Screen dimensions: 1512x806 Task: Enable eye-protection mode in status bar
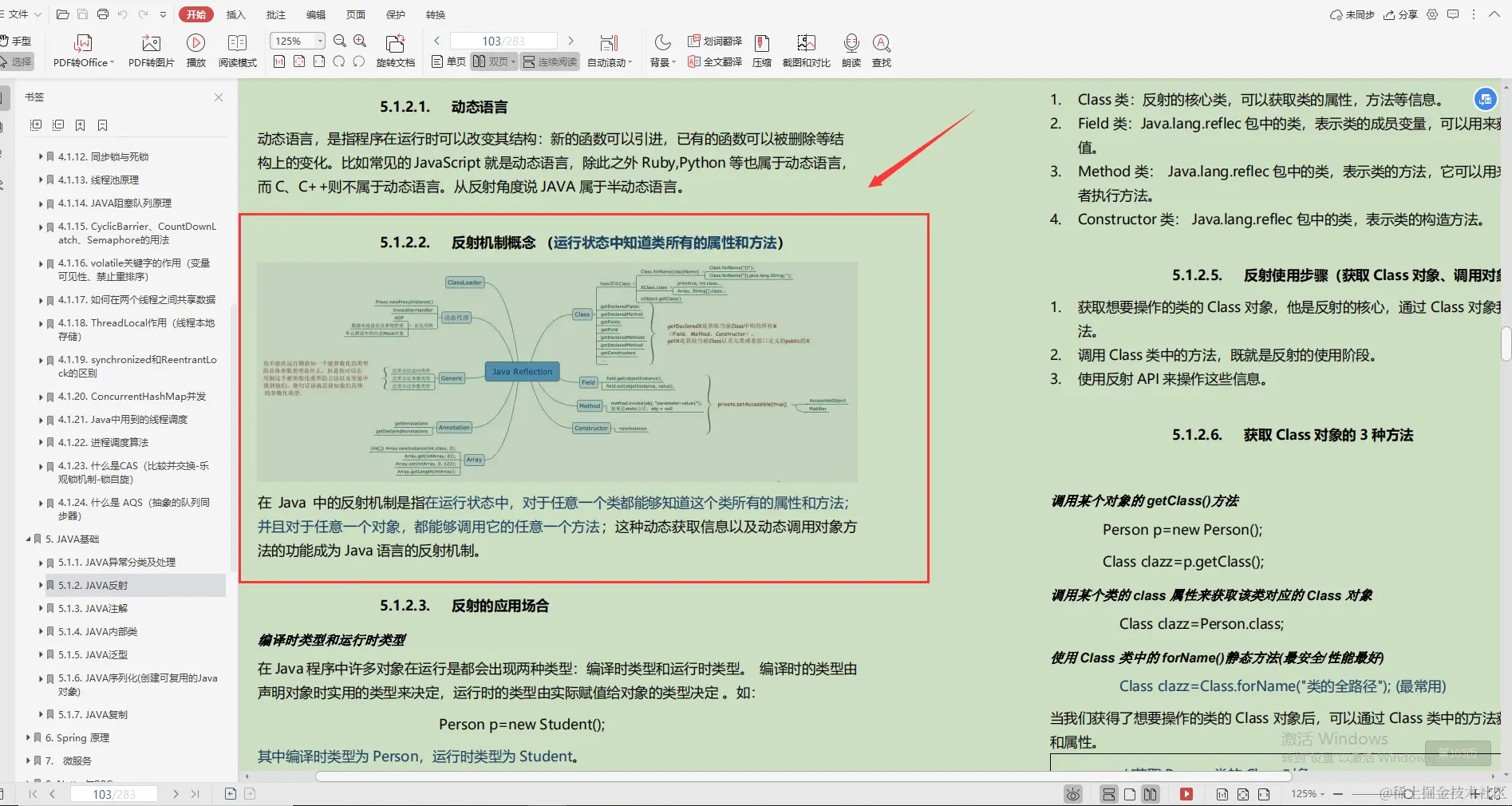click(x=1072, y=793)
